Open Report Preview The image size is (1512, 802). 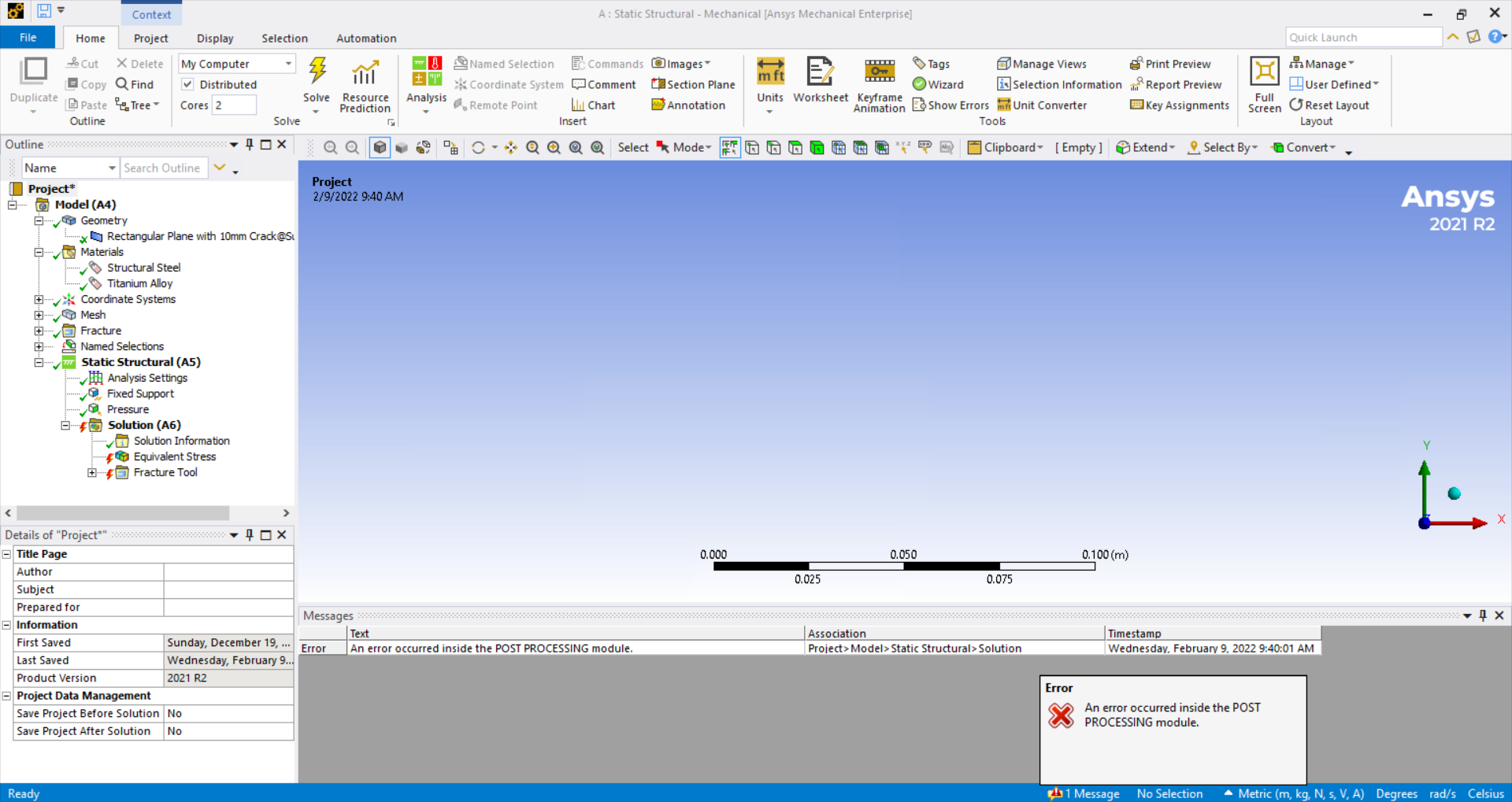(x=1176, y=84)
